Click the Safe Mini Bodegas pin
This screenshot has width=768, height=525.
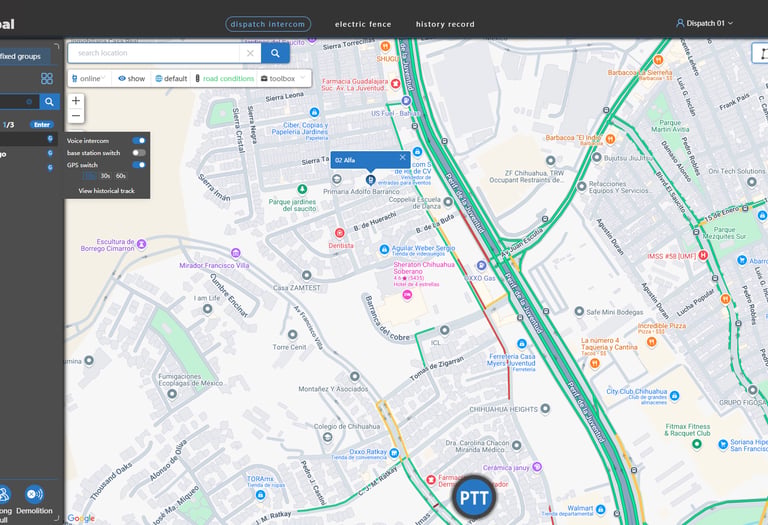tap(579, 311)
